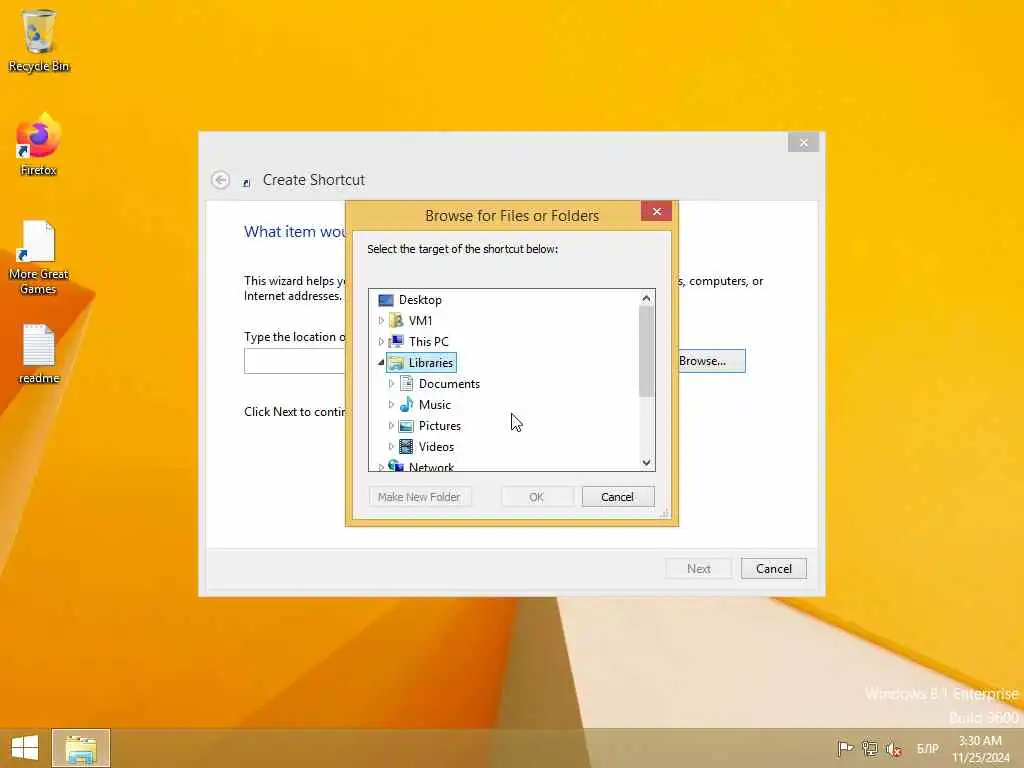Viewport: 1024px width, 768px height.
Task: Click the VM1 user folder icon
Action: 396,321
